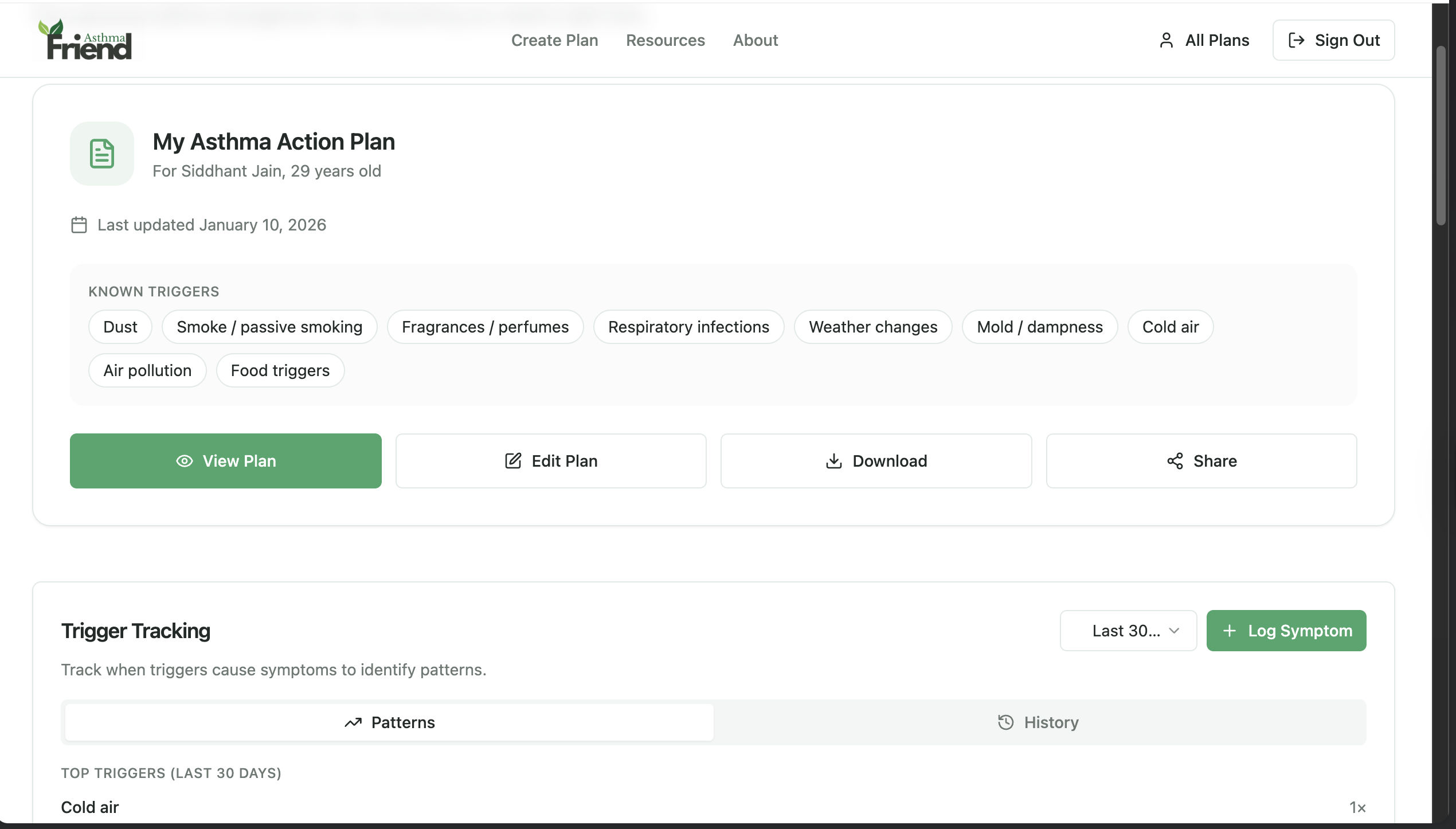Click the Asthma Friend logo
Screen dimensions: 1456x829
85,40
